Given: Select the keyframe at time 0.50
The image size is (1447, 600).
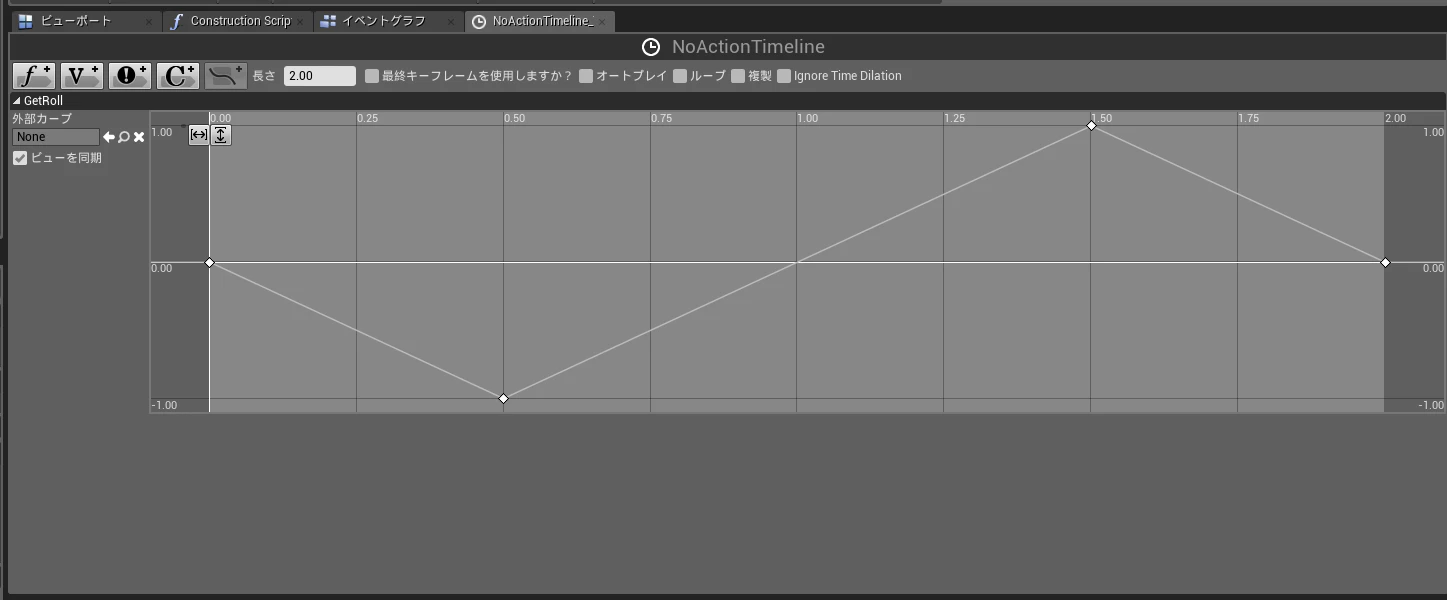Looking at the screenshot, I should click(x=503, y=399).
